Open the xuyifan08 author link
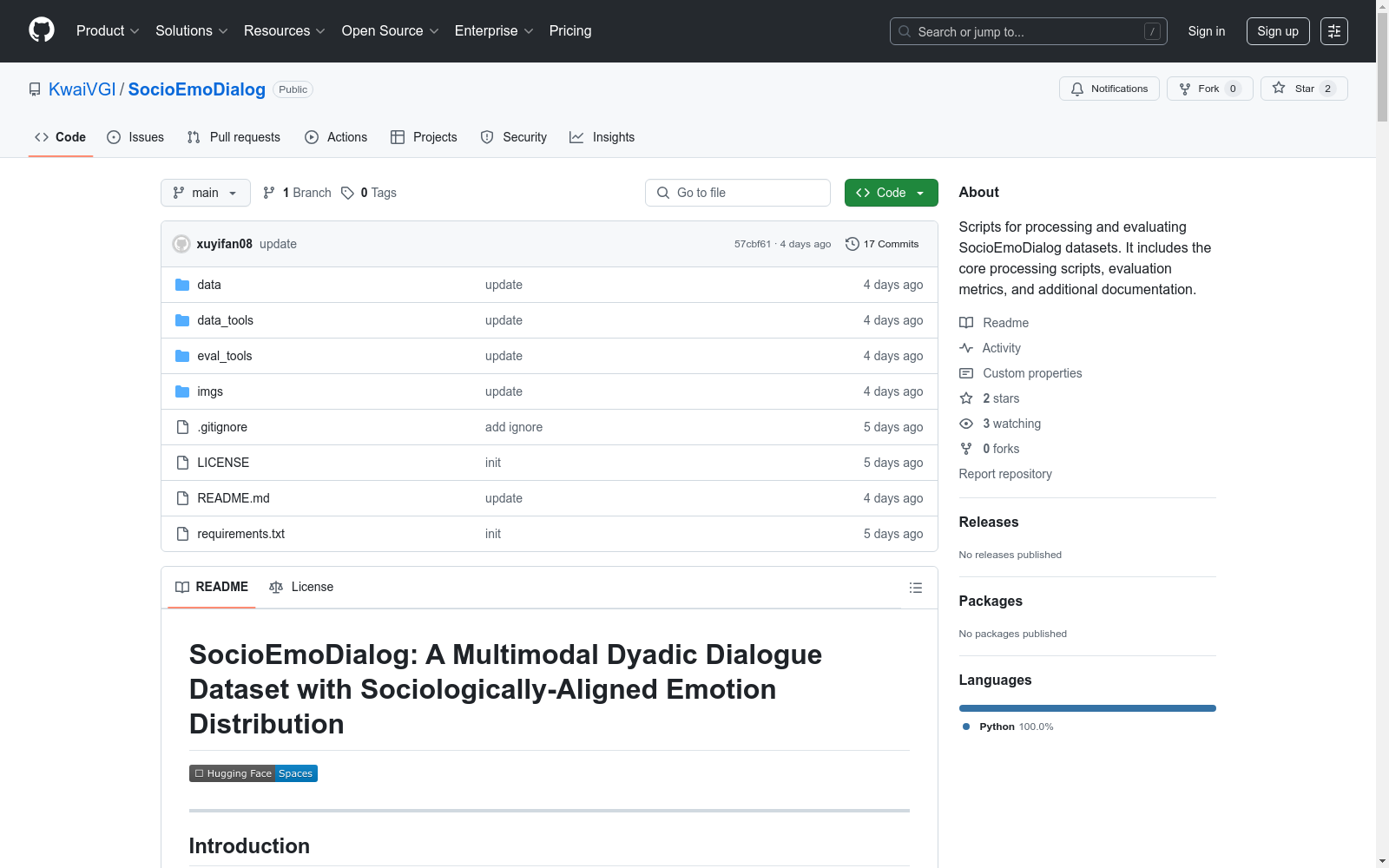 pyautogui.click(x=225, y=244)
